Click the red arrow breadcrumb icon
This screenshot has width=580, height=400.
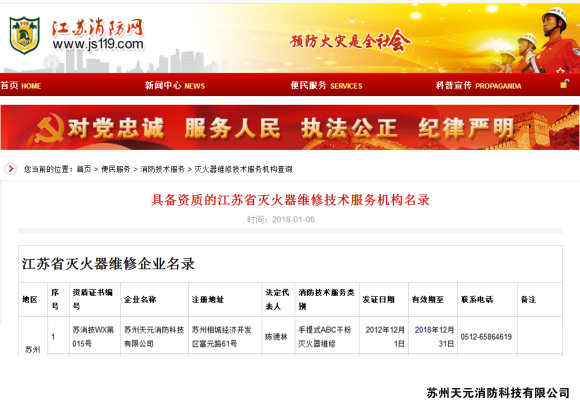[x=10, y=169]
